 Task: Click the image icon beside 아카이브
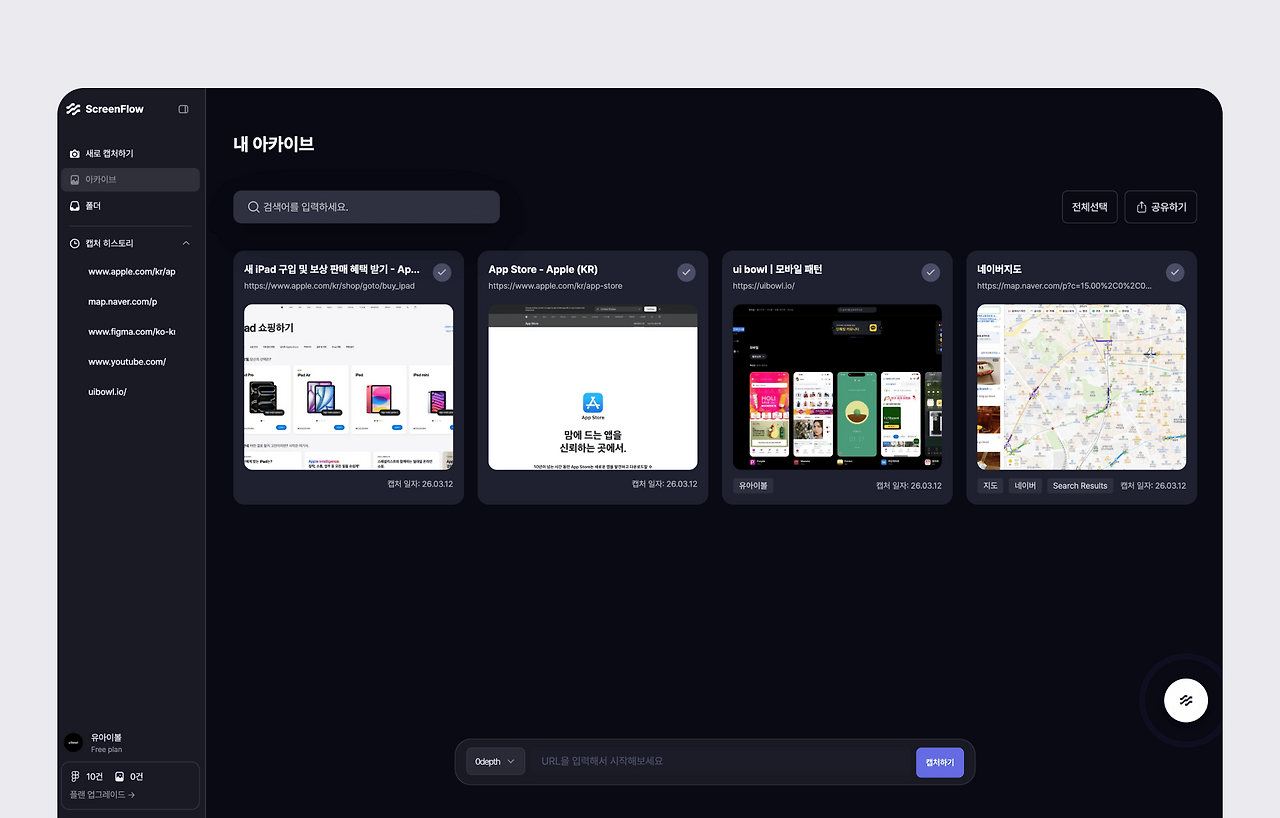click(x=75, y=180)
